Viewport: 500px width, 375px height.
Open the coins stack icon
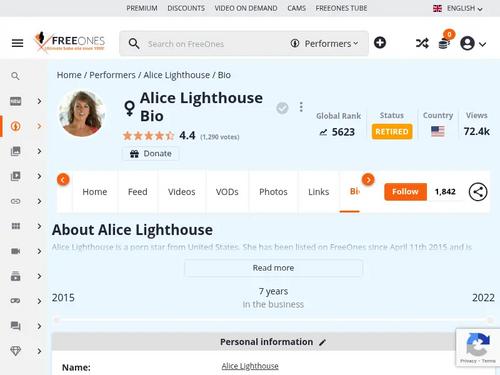pyautogui.click(x=444, y=43)
